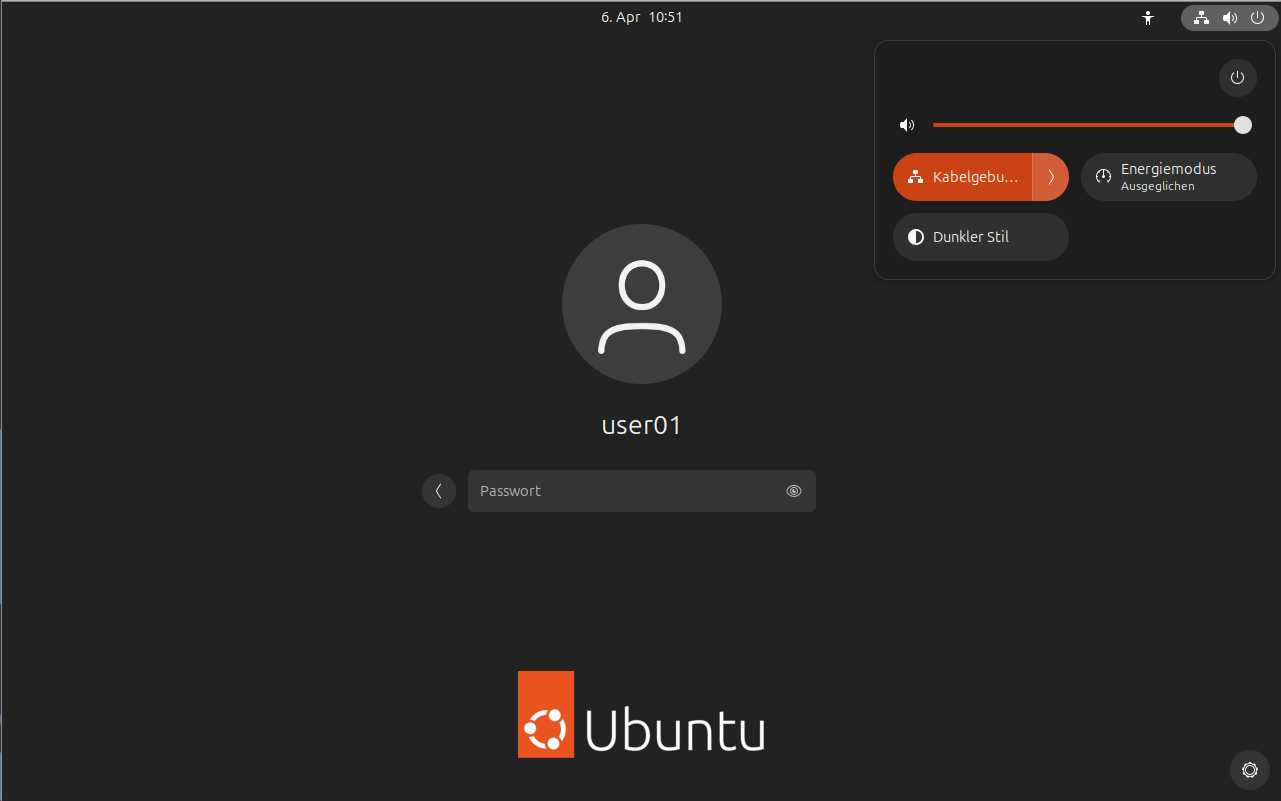Focus the Passwort input field

[x=625, y=491]
